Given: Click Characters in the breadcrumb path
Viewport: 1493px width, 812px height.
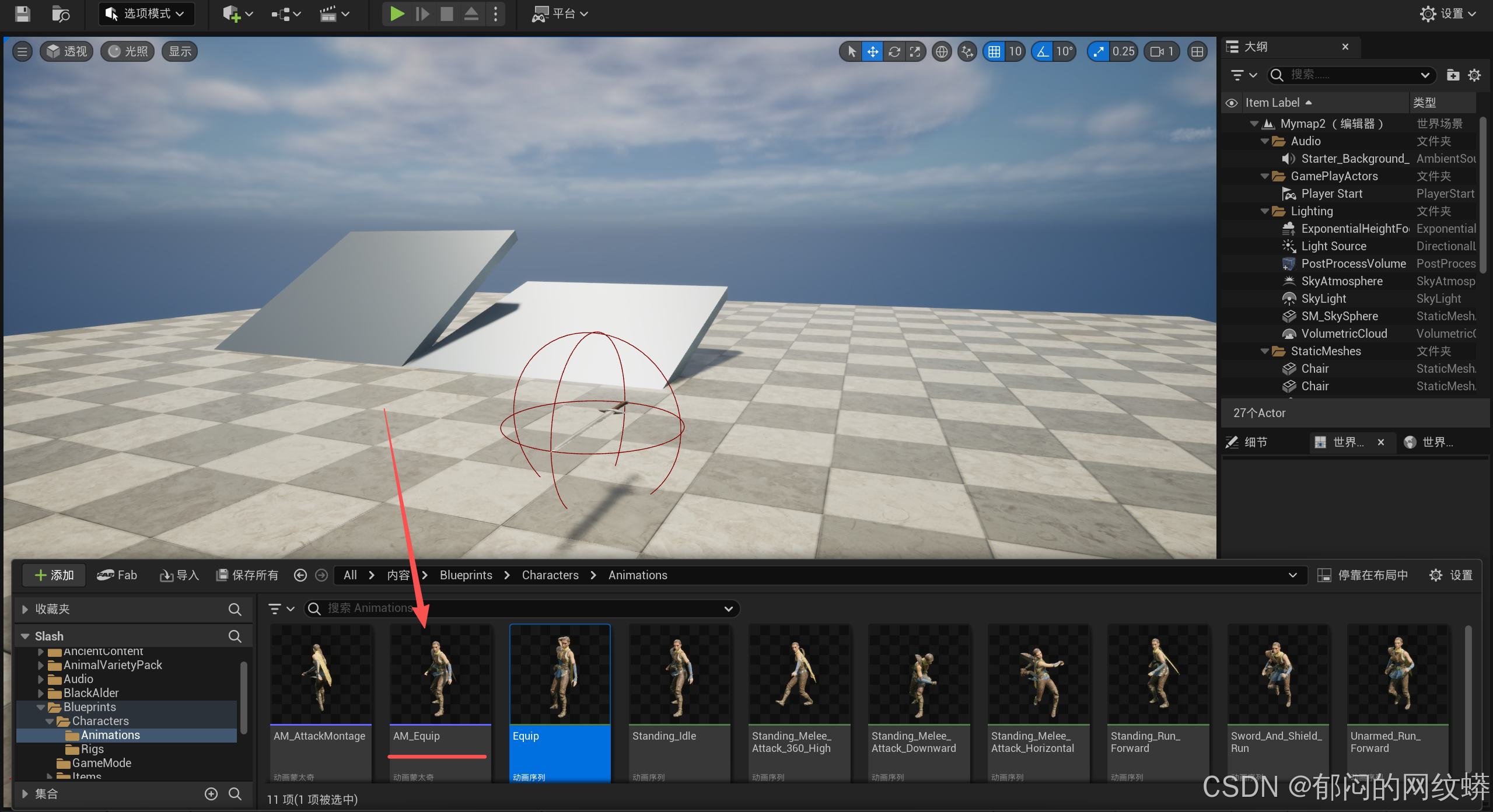Looking at the screenshot, I should tap(550, 575).
